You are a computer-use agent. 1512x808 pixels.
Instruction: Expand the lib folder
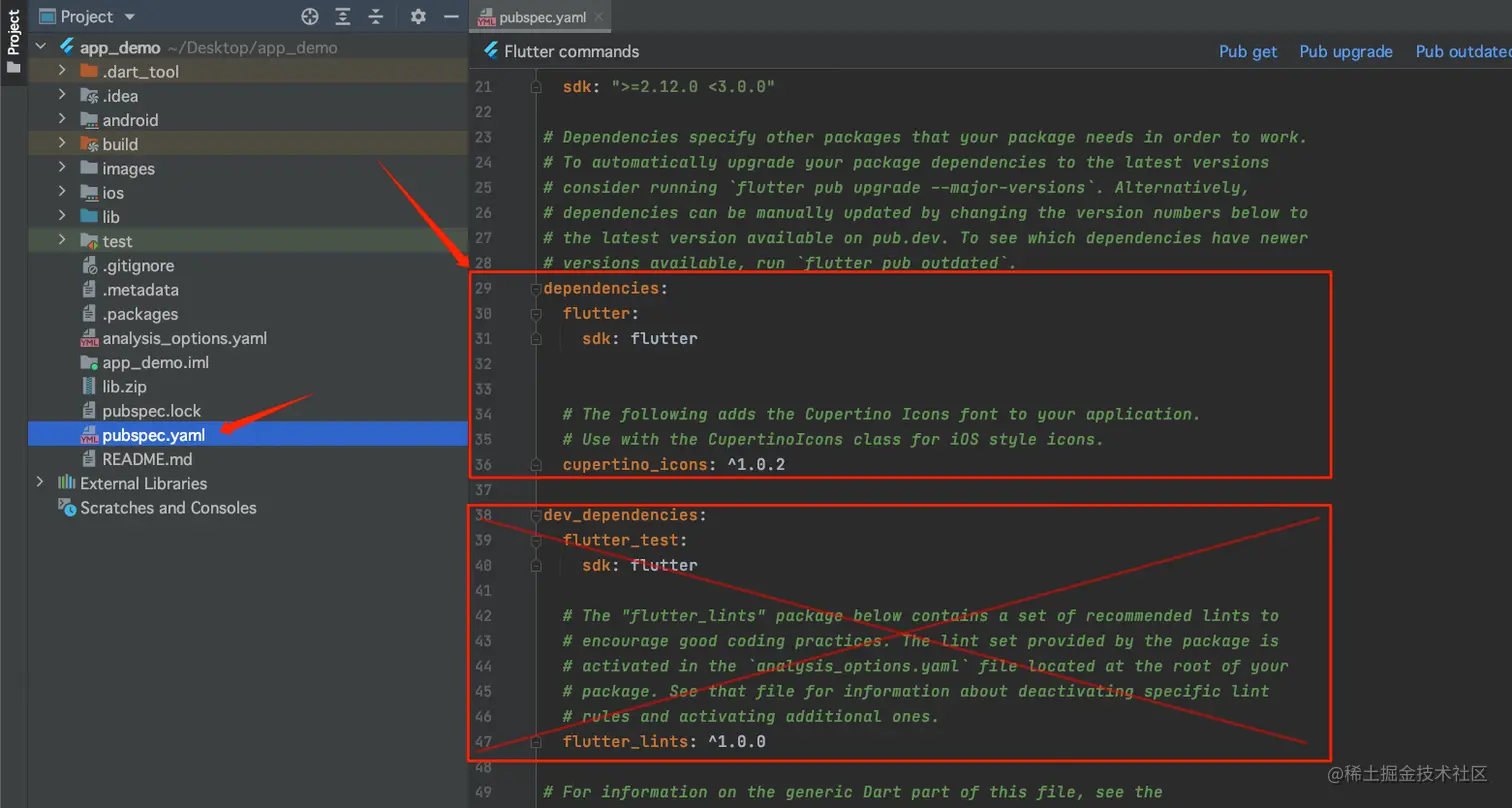(x=62, y=217)
